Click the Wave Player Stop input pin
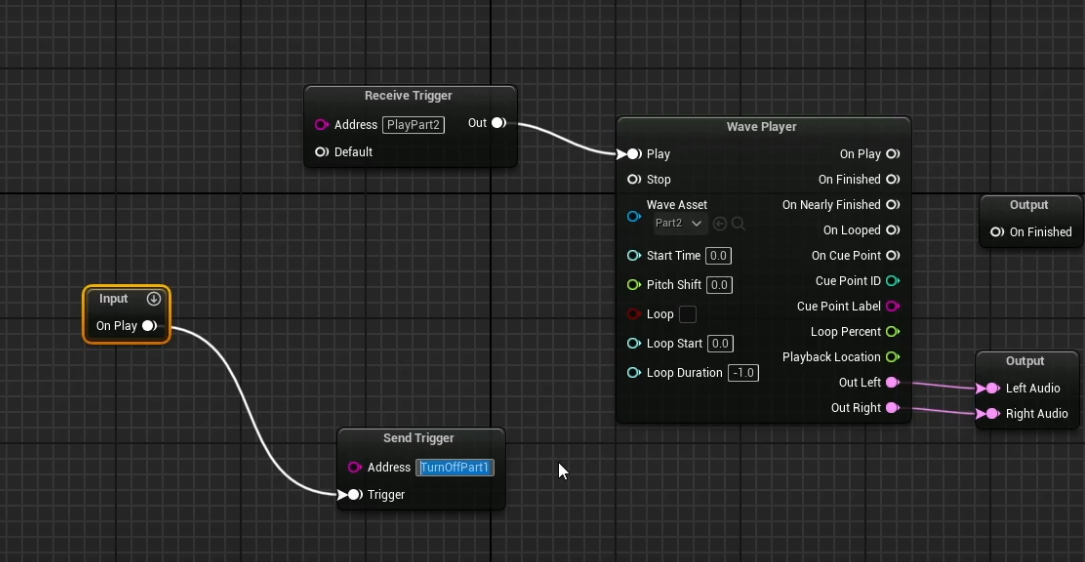 (634, 180)
